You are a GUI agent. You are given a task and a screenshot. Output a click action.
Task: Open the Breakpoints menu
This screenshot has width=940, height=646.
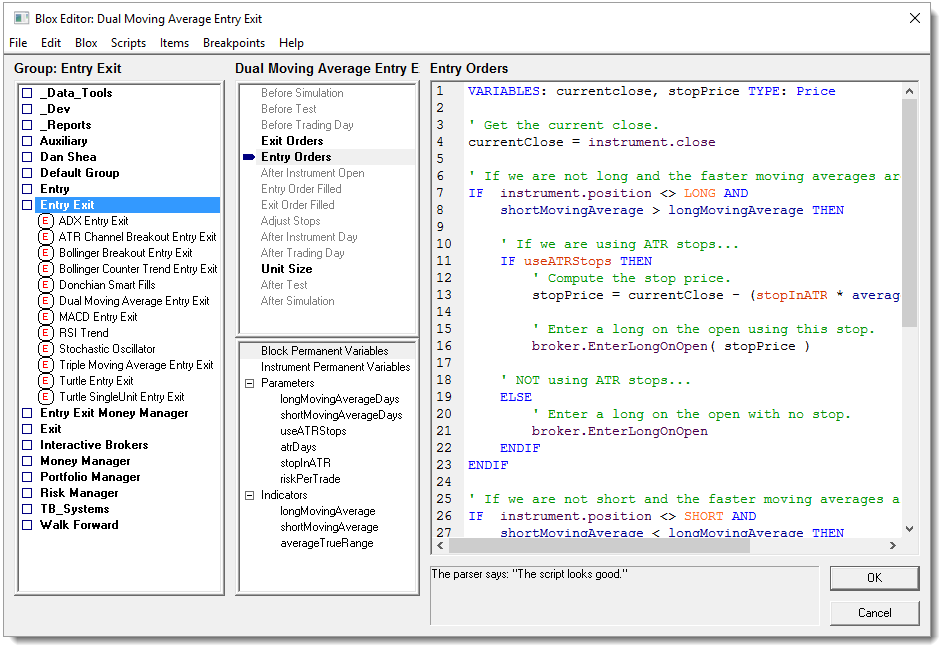click(x=234, y=43)
